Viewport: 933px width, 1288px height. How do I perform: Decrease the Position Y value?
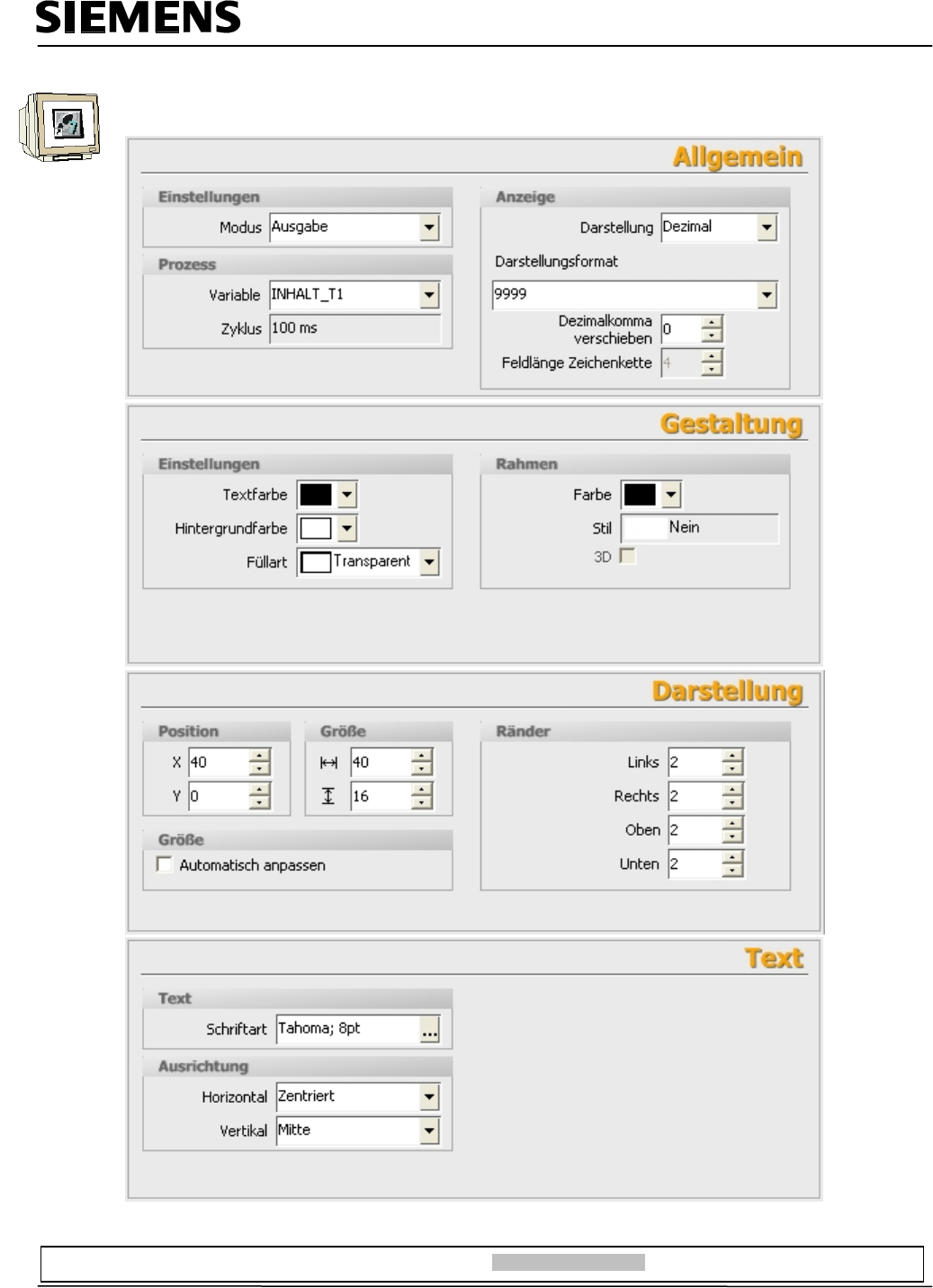(260, 803)
